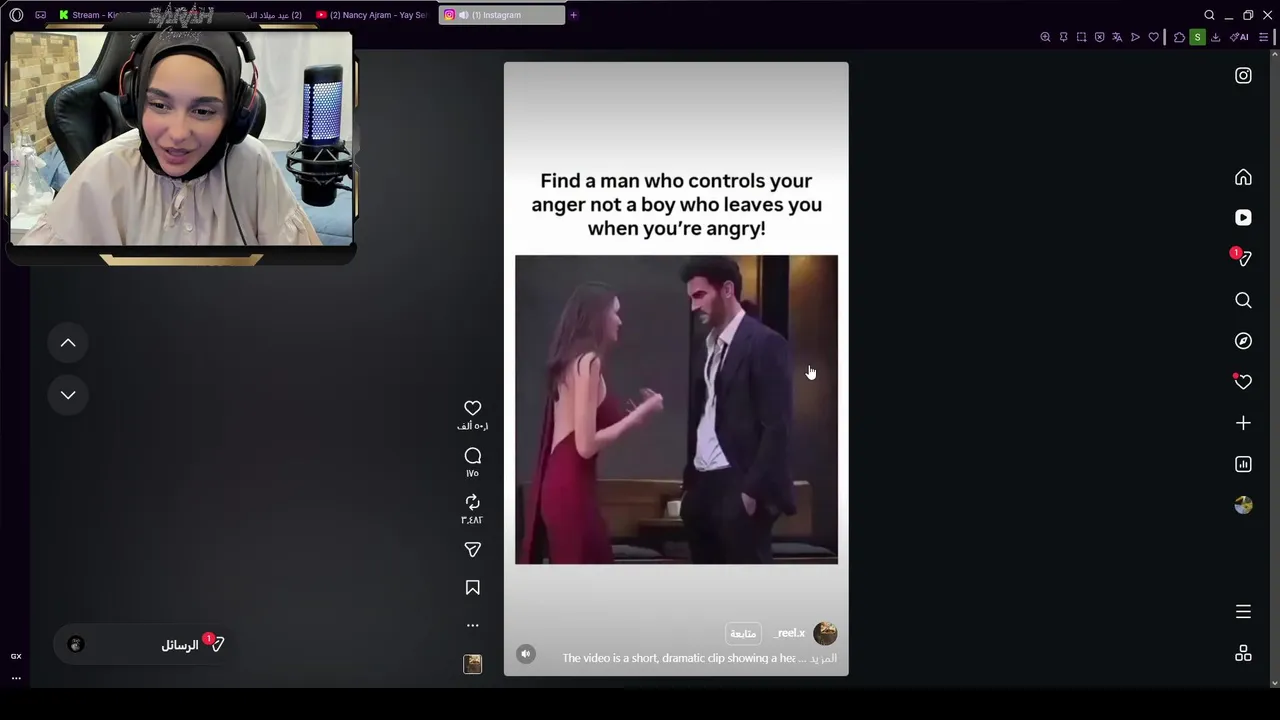Create a new post with the plus icon

coord(1243,423)
